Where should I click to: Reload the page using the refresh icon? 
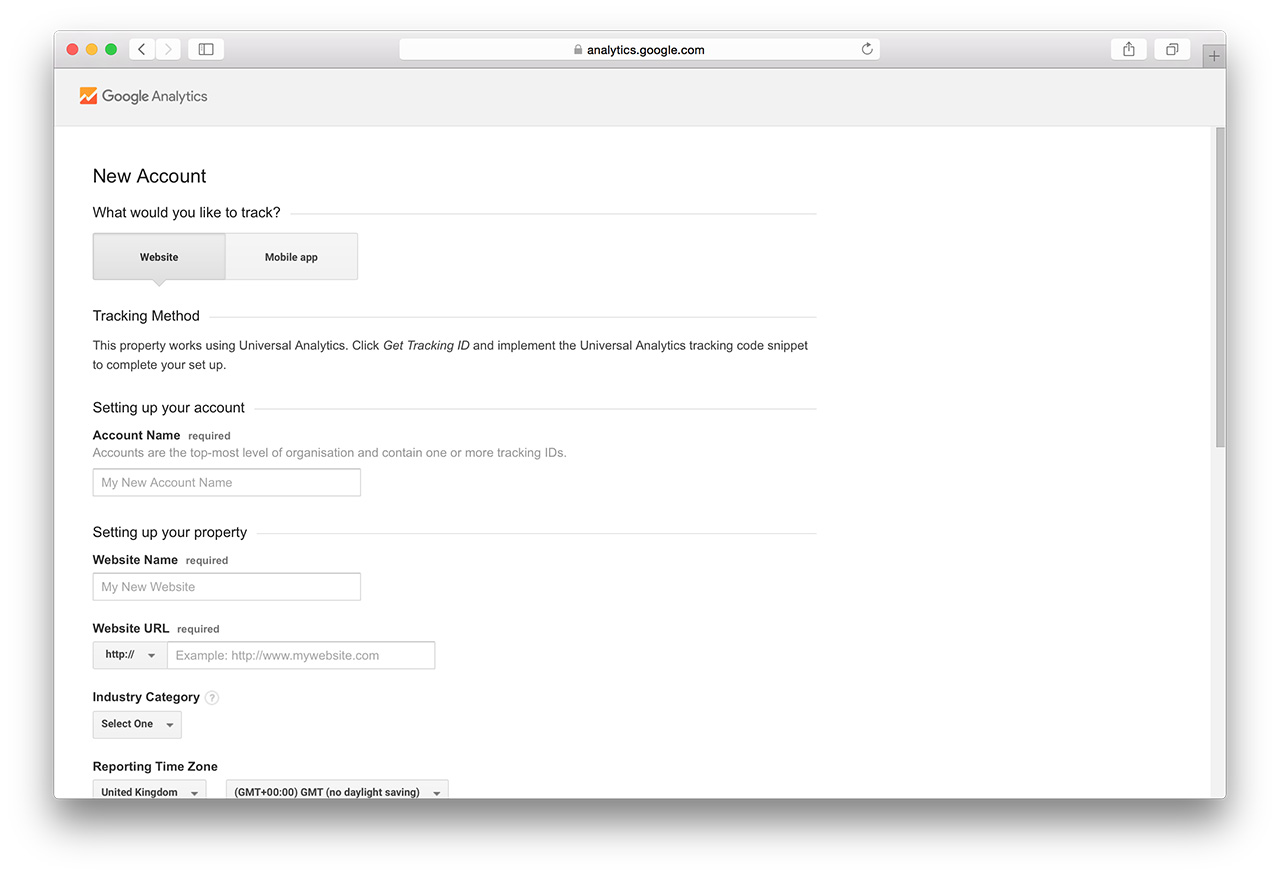pos(867,49)
